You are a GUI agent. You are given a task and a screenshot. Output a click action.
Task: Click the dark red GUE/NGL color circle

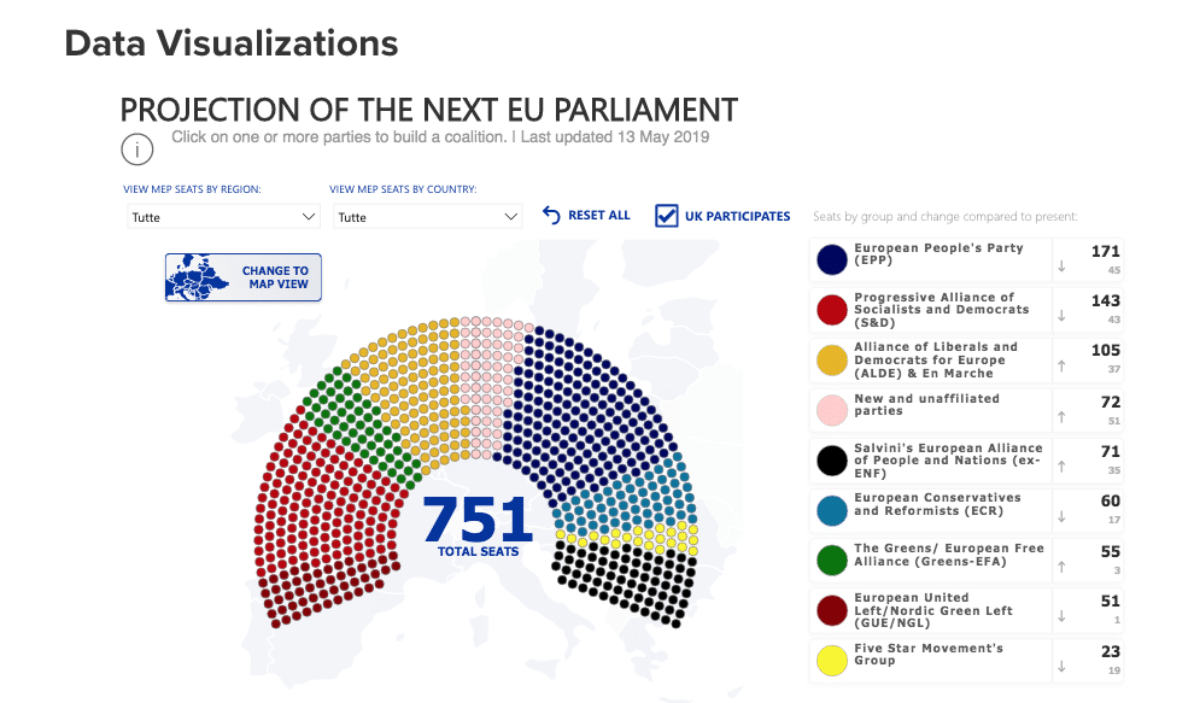point(832,610)
